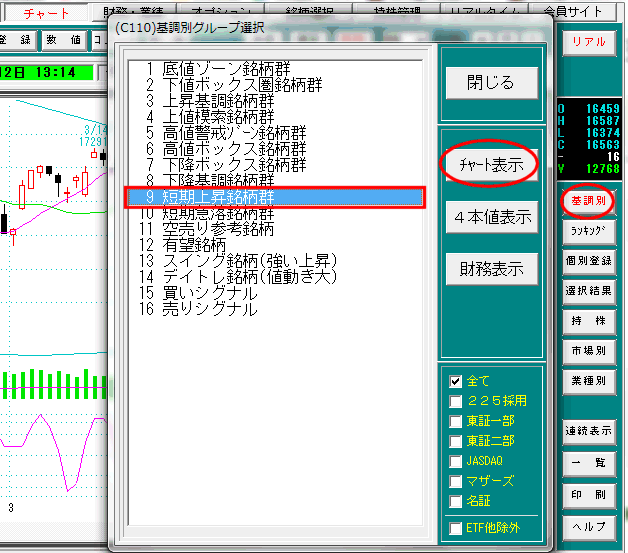Choose row 7 下降ボックス銘柄群

[275, 165]
